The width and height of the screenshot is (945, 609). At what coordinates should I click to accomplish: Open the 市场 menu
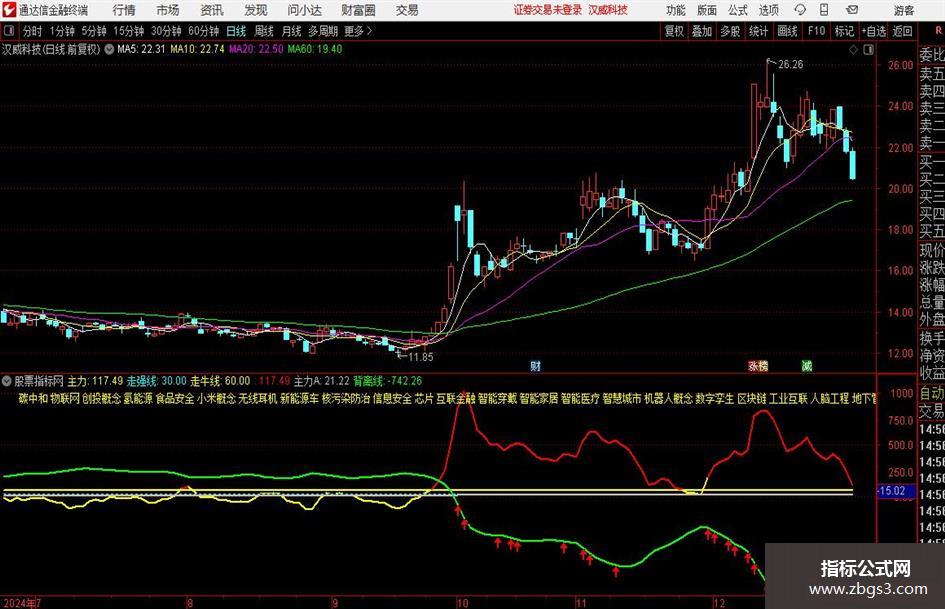168,10
